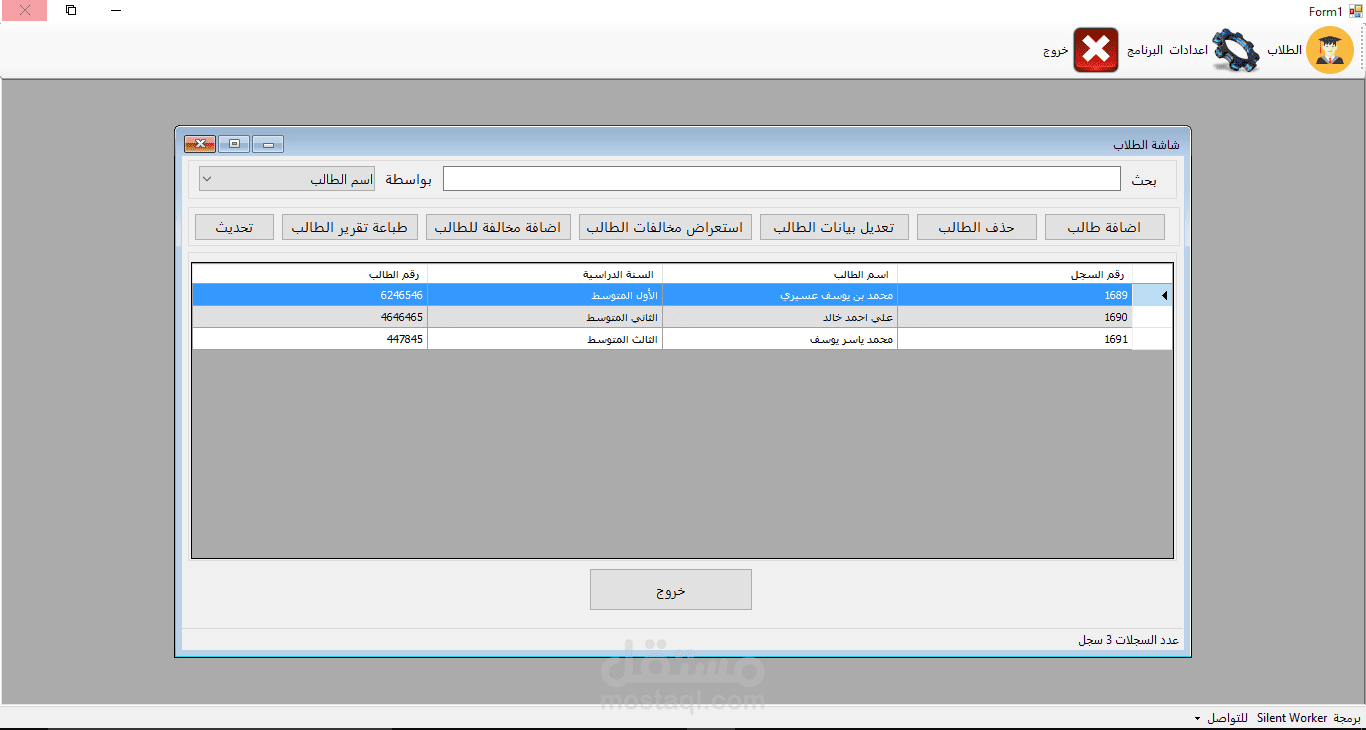
Task: Click the الأول المتوسط grade cell
Action: pyautogui.click(x=545, y=295)
